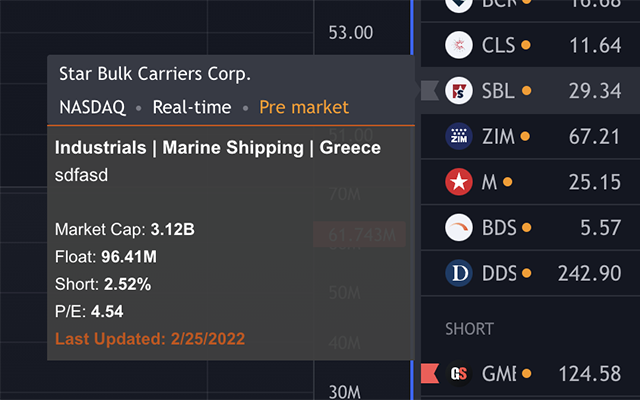Viewport: 640px width, 400px height.
Task: Click the 61.743M volume label
Action: pyautogui.click(x=359, y=235)
